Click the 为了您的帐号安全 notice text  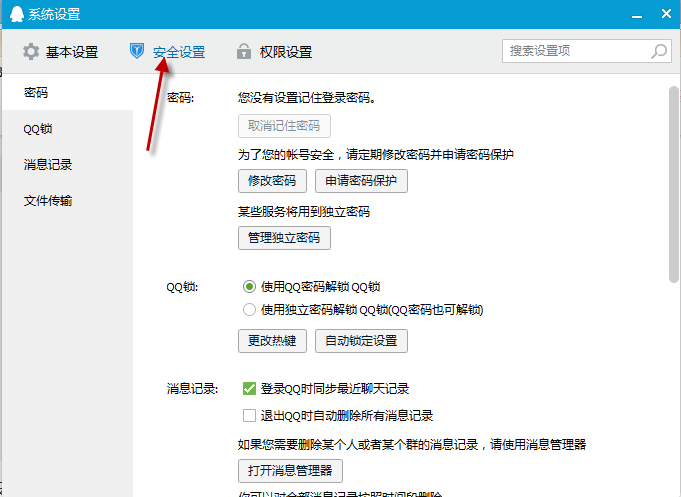pos(376,155)
